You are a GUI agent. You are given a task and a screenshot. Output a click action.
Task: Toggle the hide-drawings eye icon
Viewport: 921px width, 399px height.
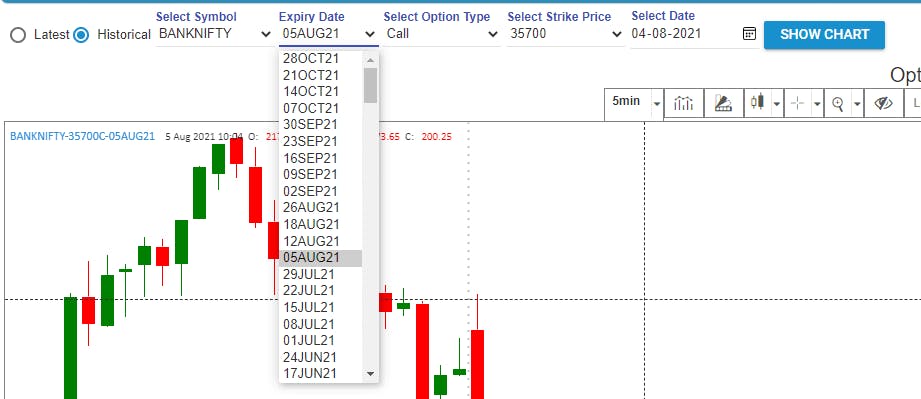pos(883,103)
